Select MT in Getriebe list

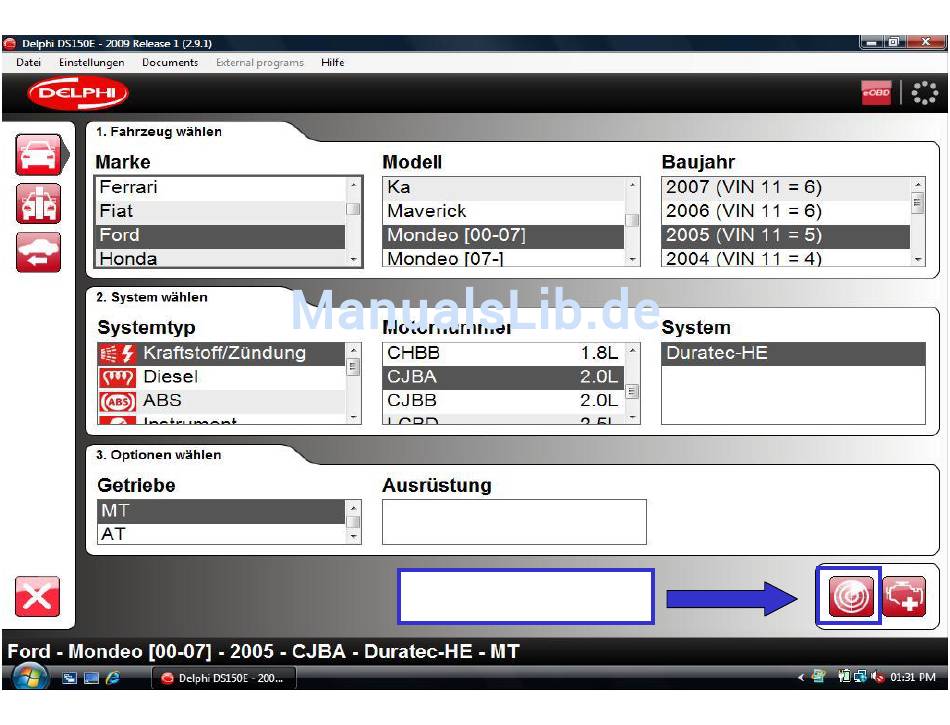pyautogui.click(x=221, y=512)
